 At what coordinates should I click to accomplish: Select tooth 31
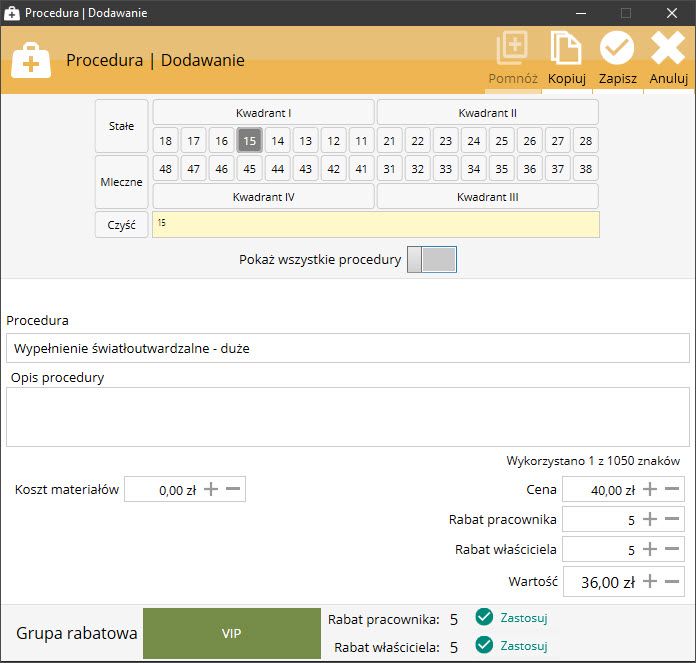[389, 169]
